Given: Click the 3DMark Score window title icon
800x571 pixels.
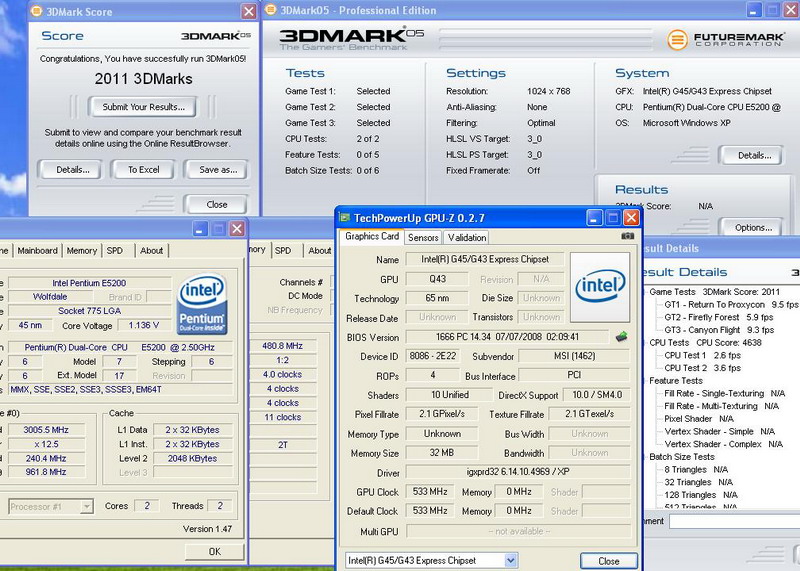Looking at the screenshot, I should (36, 11).
